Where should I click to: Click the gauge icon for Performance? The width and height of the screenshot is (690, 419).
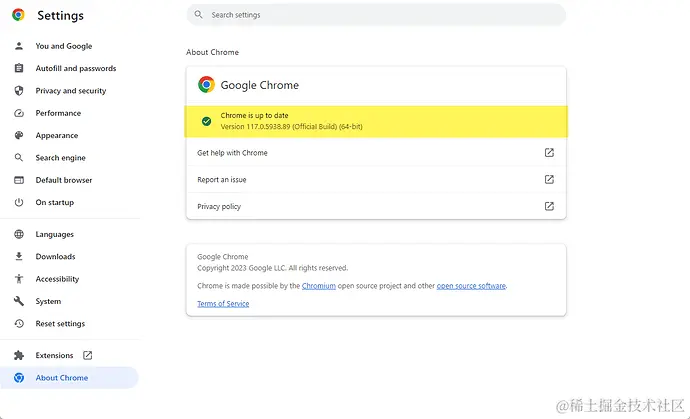coord(19,113)
